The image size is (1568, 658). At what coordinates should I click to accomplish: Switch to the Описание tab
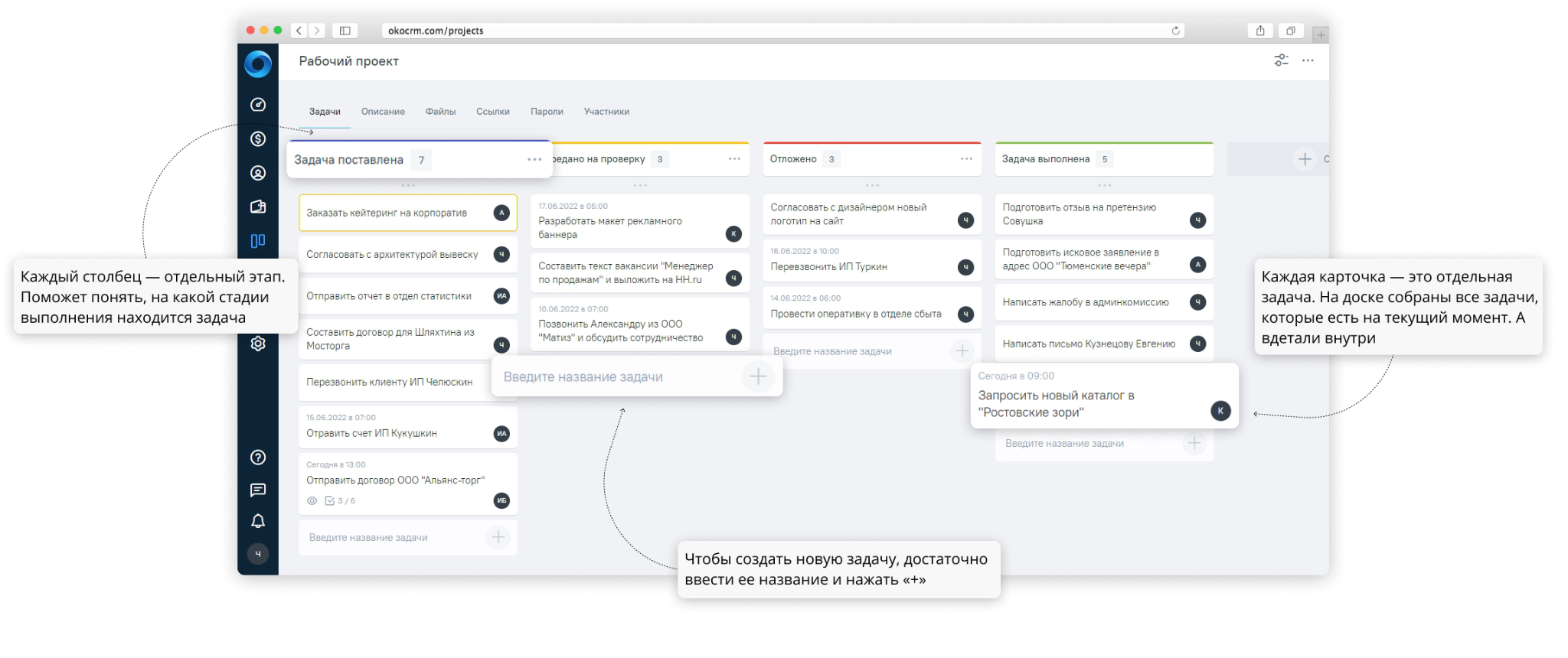(383, 112)
